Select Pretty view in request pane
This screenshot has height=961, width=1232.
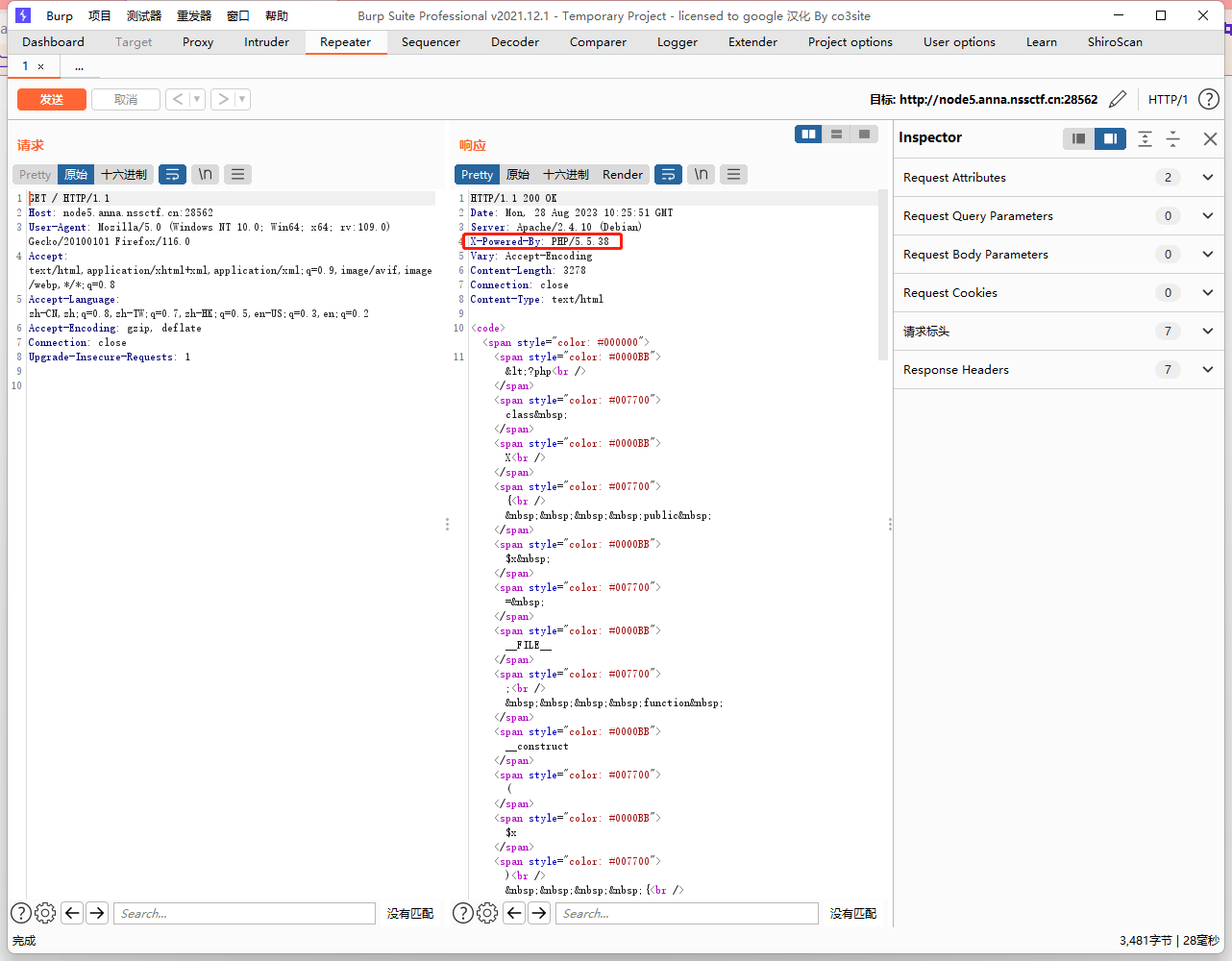[x=35, y=174]
